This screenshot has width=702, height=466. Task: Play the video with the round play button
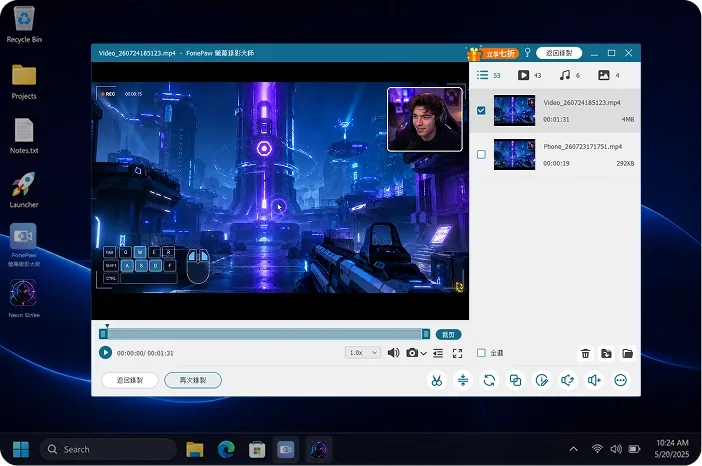click(105, 353)
